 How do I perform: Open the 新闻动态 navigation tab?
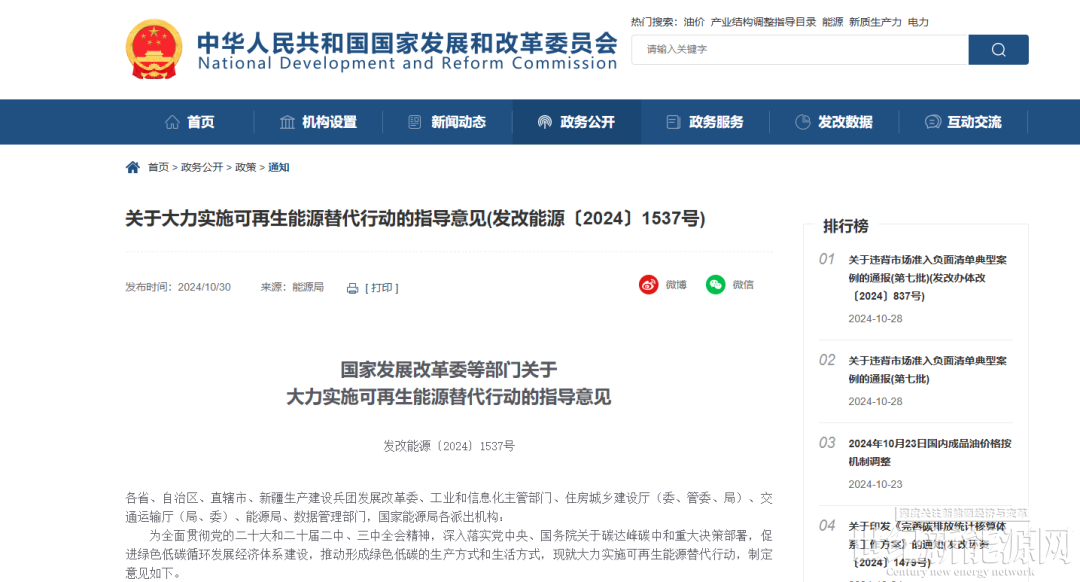click(448, 122)
